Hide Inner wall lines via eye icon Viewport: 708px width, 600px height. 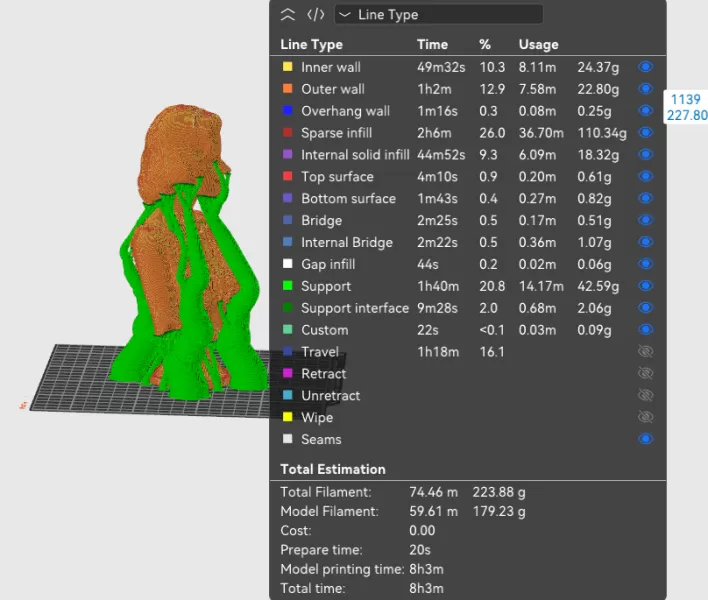click(646, 67)
